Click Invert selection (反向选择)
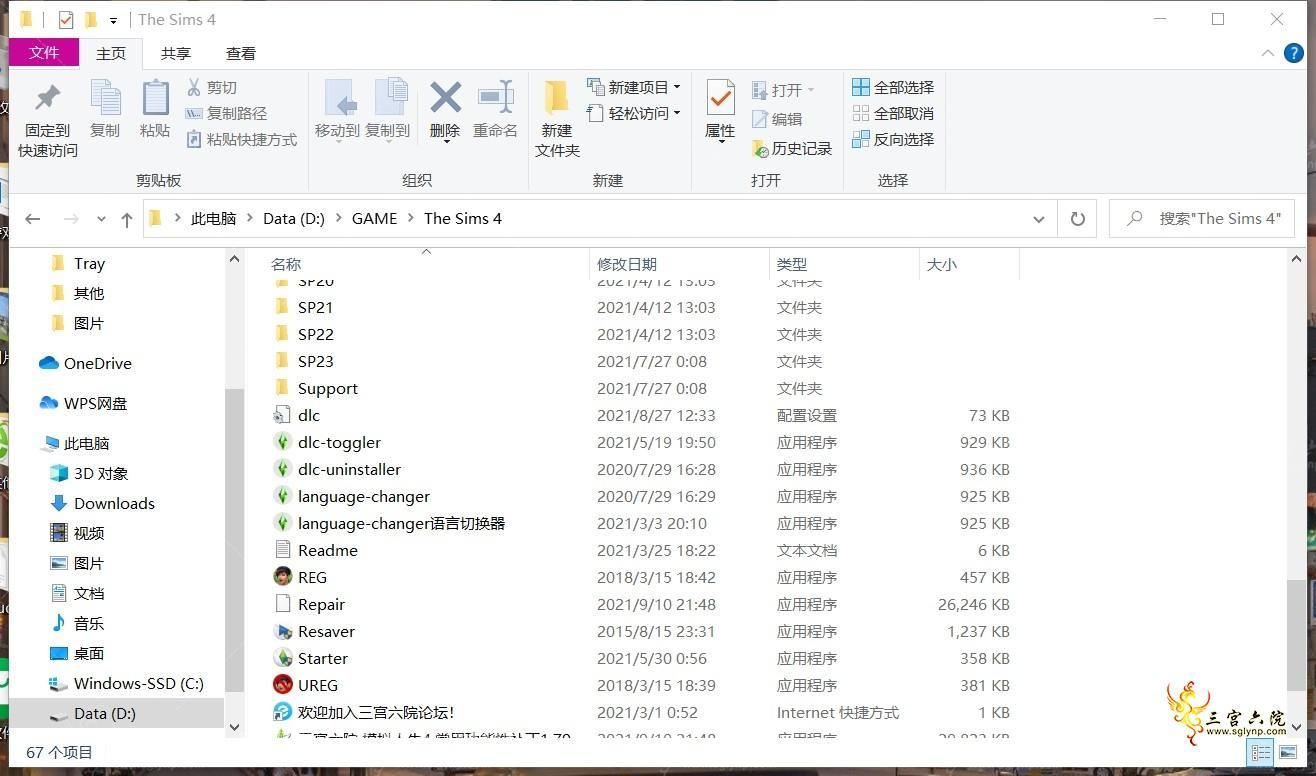Screen dimensions: 1316x776 (893, 140)
